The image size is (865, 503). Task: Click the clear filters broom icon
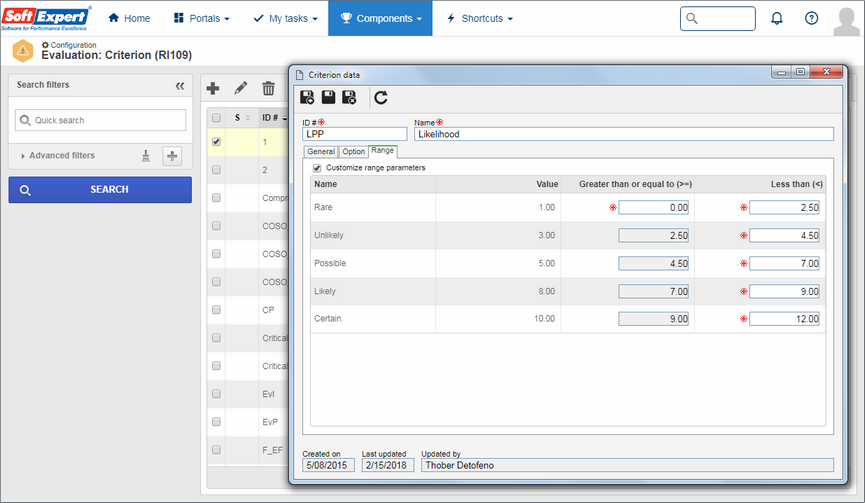coord(146,156)
